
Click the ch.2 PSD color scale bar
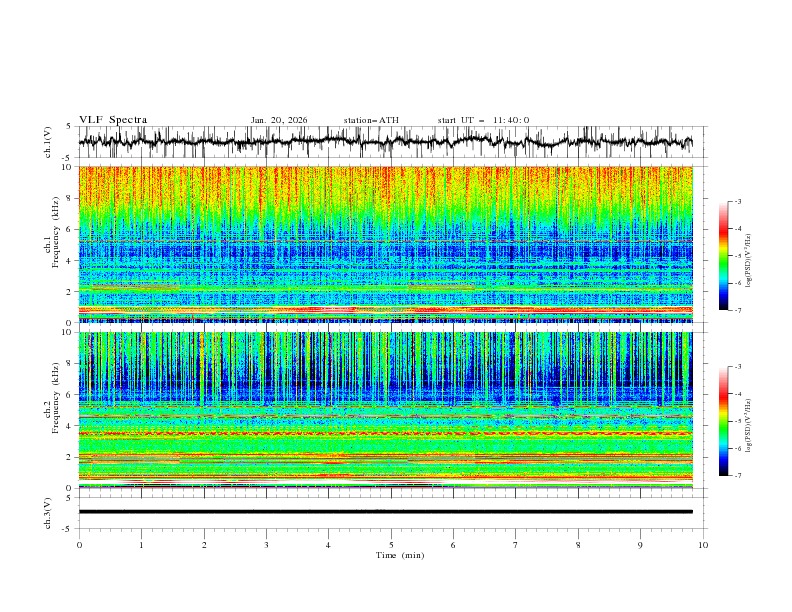723,421
